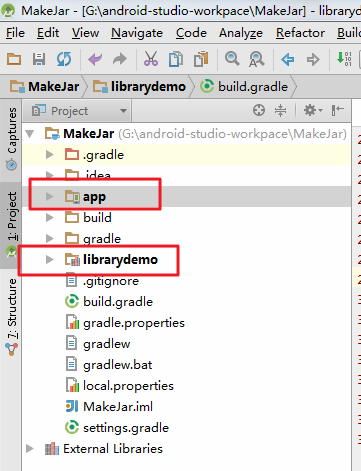Click the Synchronize refresh icon

(x=64, y=59)
